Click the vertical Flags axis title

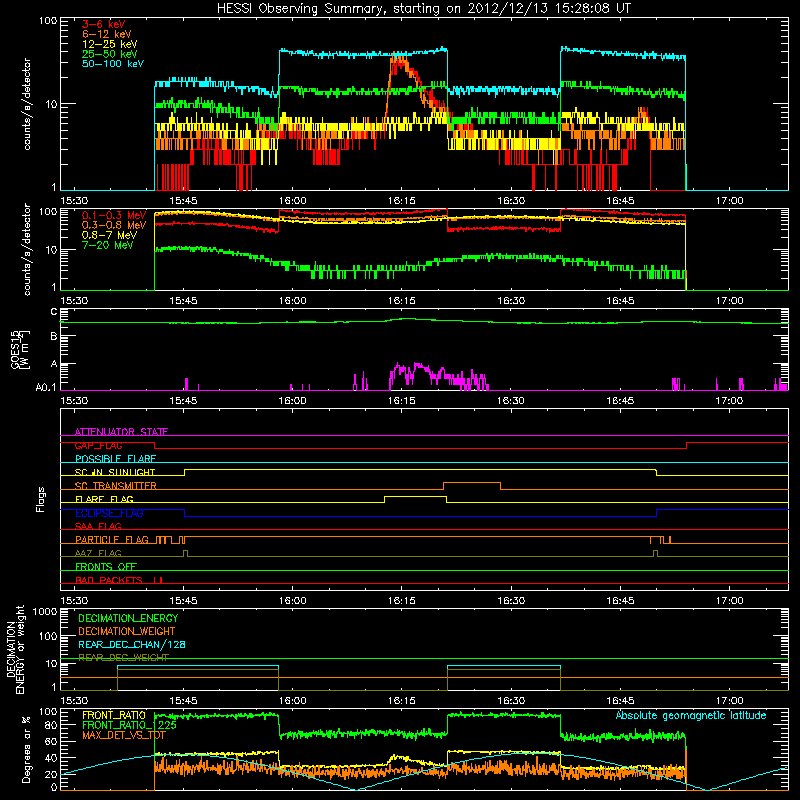click(41, 499)
